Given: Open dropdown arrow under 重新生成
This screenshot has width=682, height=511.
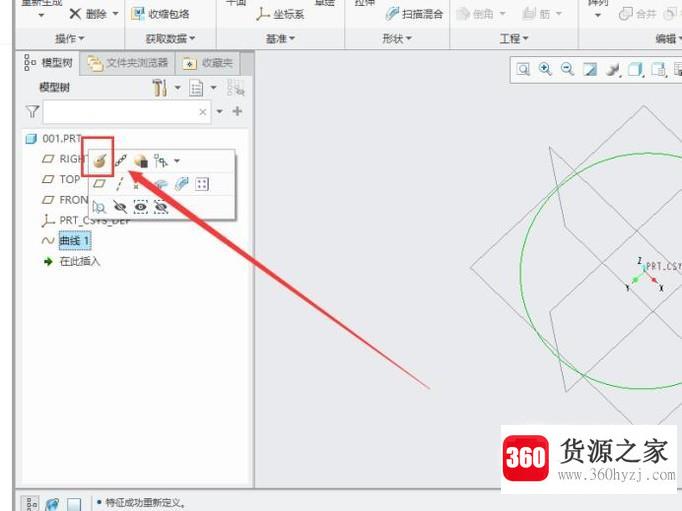Looking at the screenshot, I should pos(41,16).
